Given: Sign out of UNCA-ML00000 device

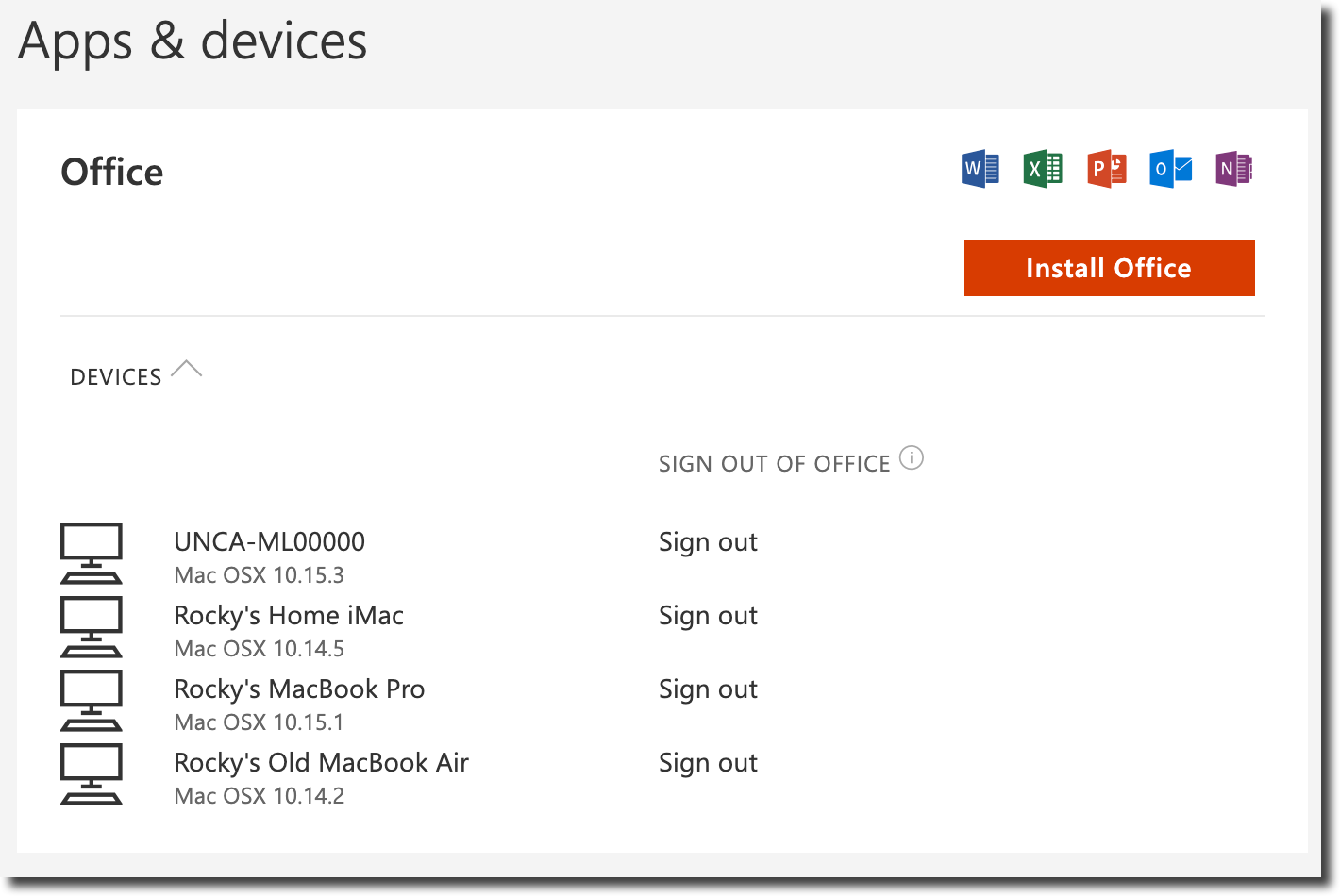Looking at the screenshot, I should tap(708, 542).
